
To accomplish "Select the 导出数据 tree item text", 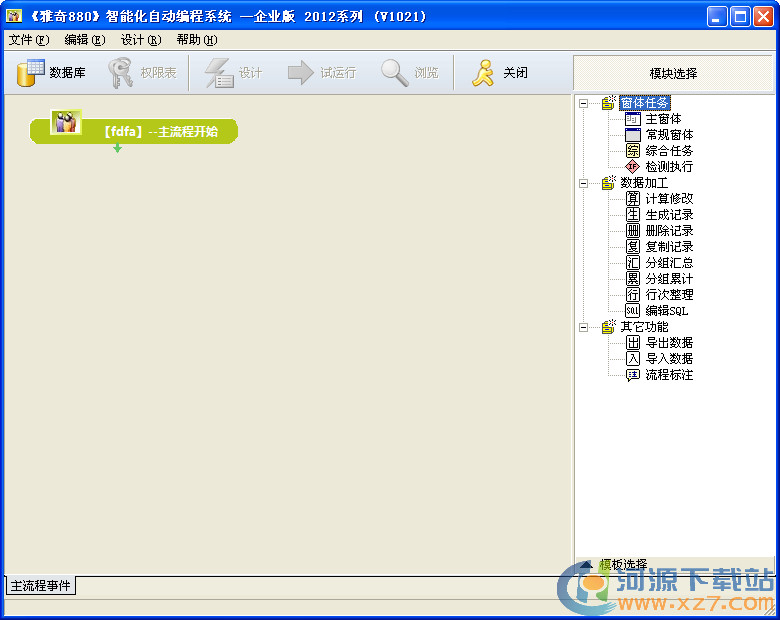I will (669, 342).
